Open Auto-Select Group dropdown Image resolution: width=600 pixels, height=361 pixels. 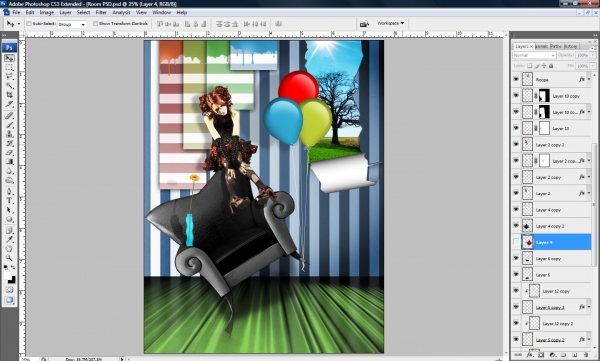[x=72, y=24]
